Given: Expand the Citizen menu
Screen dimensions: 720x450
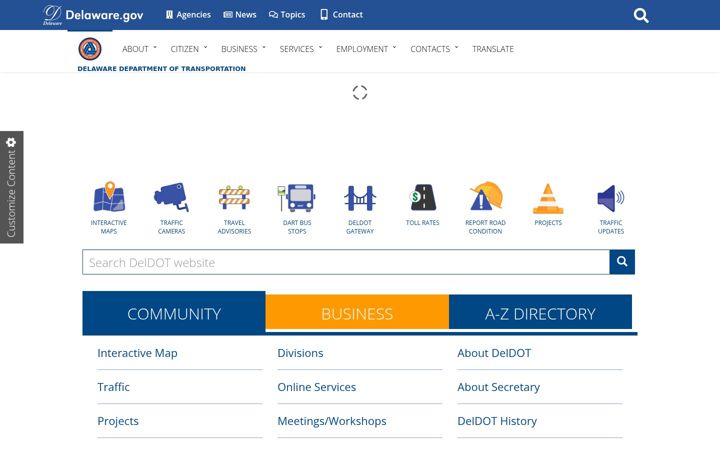Looking at the screenshot, I should pos(189,49).
